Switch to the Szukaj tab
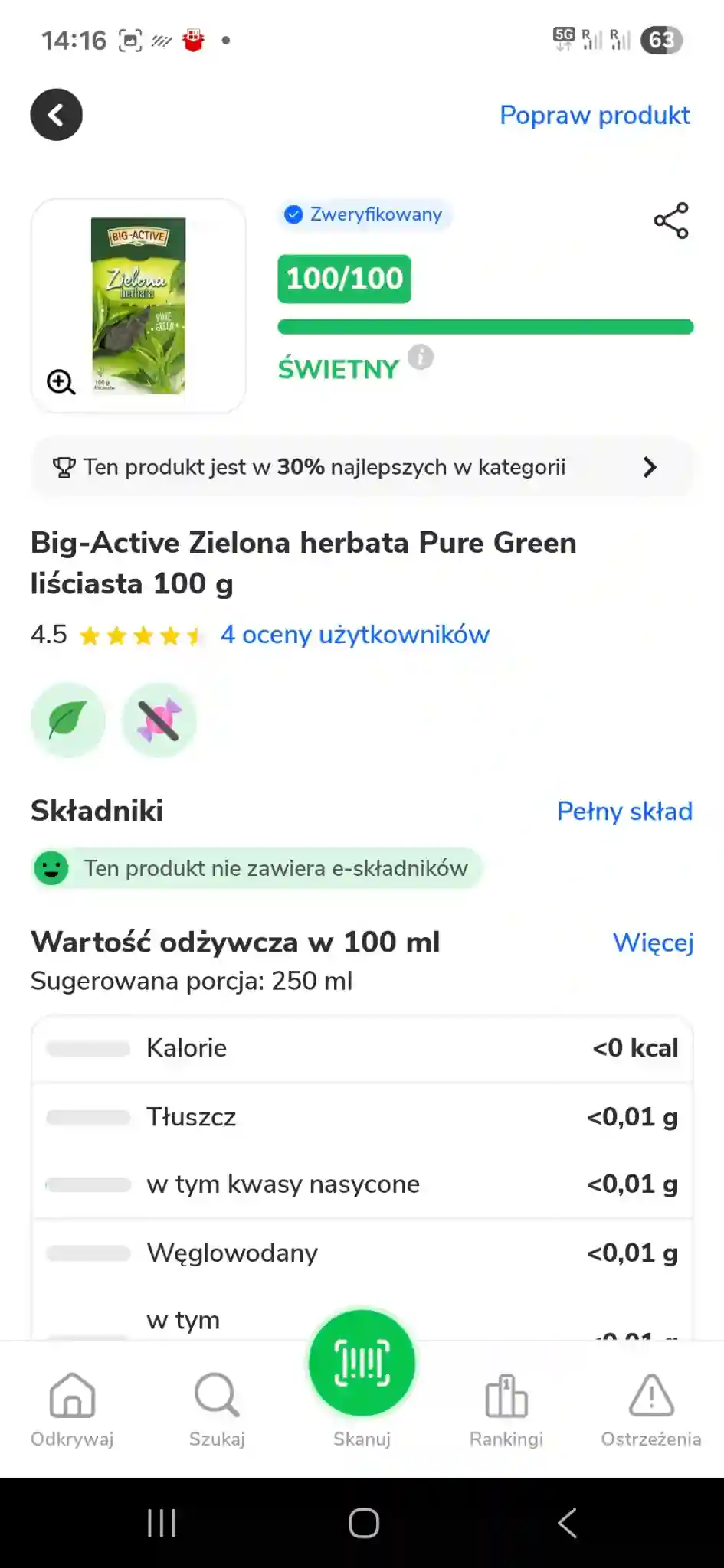Screen dimensions: 724x1568 [217, 1410]
